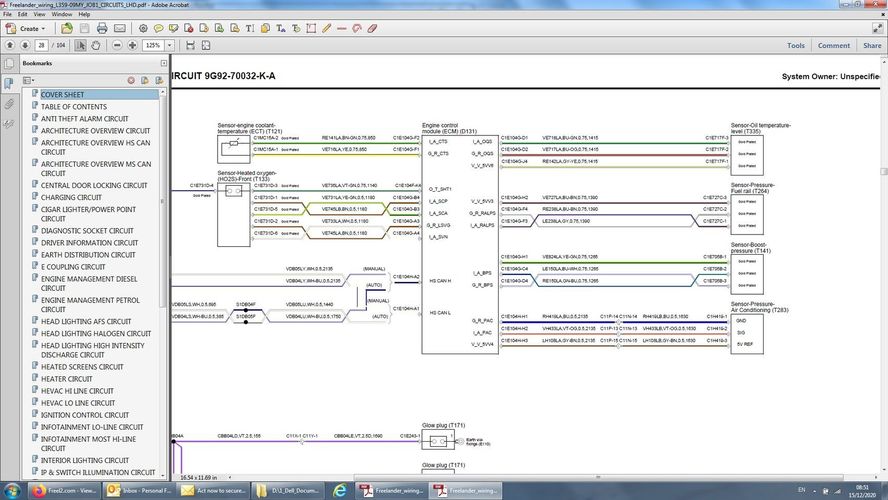
Task: Click the Open file folder icon
Action: tap(67, 28)
